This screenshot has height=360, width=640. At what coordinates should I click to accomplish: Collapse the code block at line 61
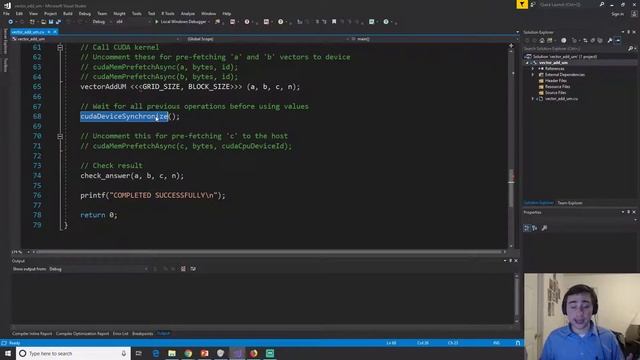click(x=60, y=47)
